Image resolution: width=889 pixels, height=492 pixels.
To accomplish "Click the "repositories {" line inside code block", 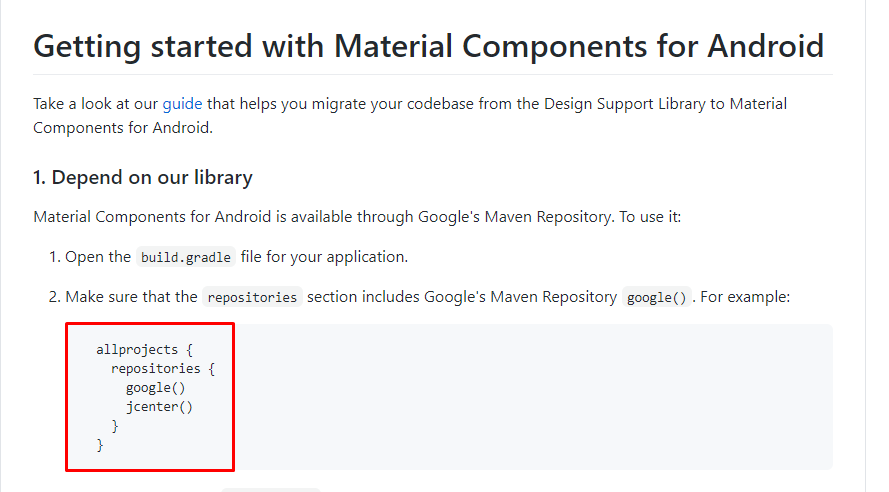I will 163,368.
